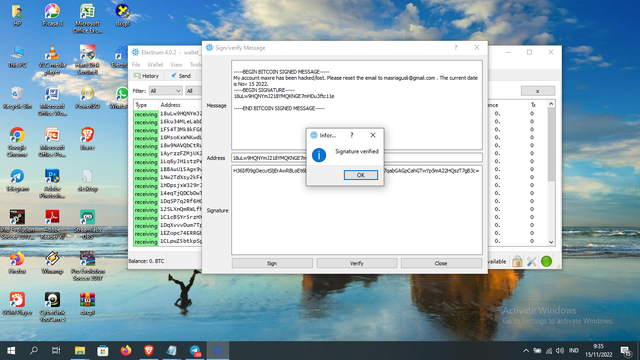The image size is (640, 360).
Task: Click the Telegram icon in the taskbar
Action: coord(195,350)
